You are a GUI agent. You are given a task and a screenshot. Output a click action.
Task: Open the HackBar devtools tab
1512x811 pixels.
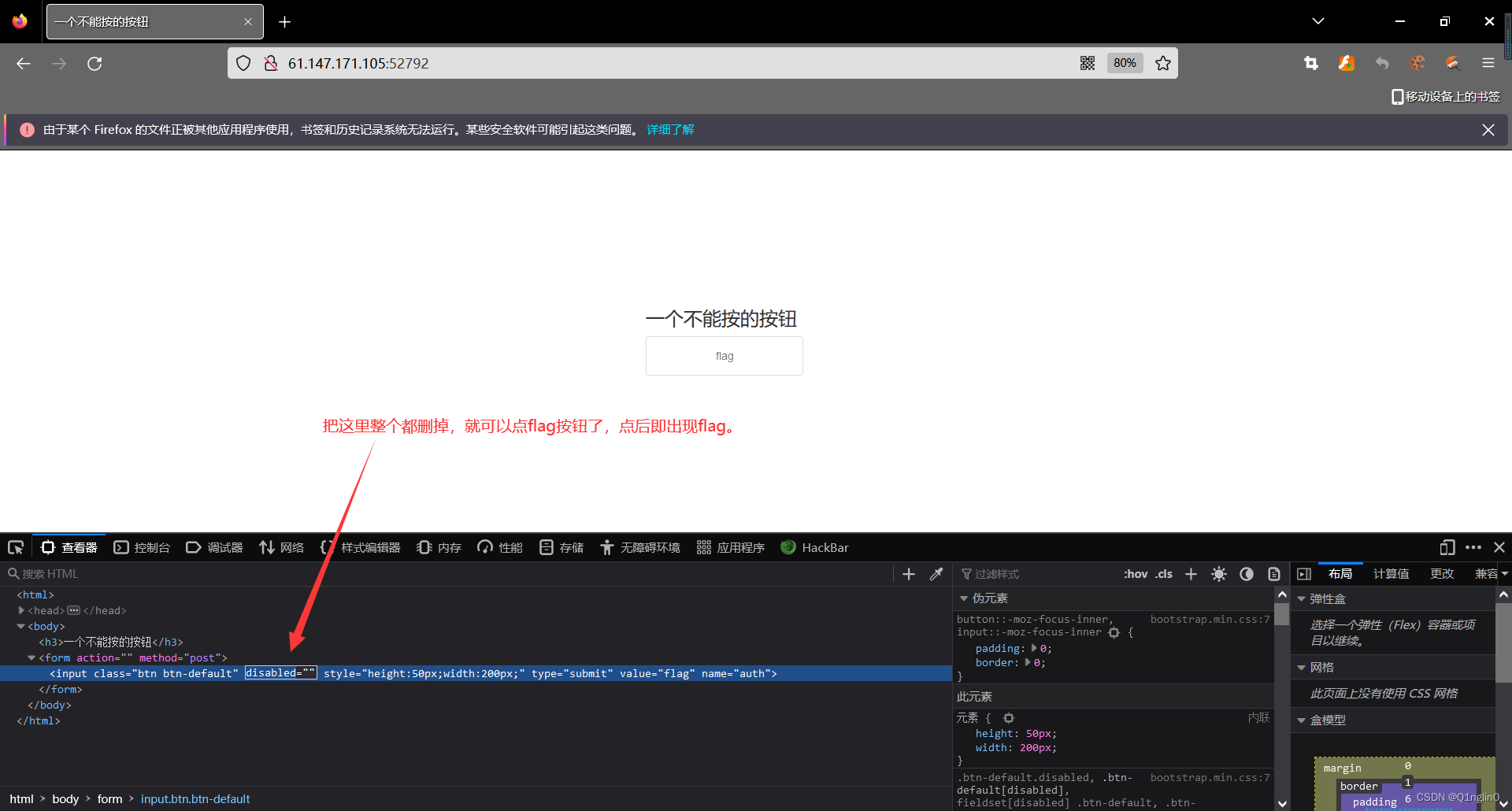(814, 547)
